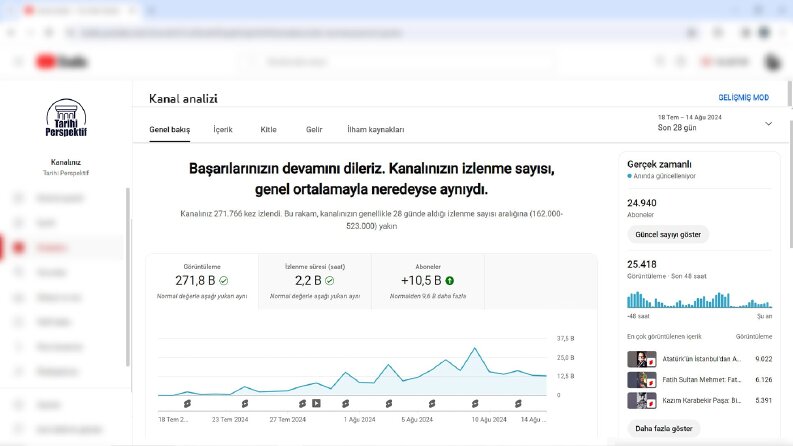The height and width of the screenshot is (446, 793).
Task: Click the sidebar vertical scrollbar
Action: [x=127, y=277]
